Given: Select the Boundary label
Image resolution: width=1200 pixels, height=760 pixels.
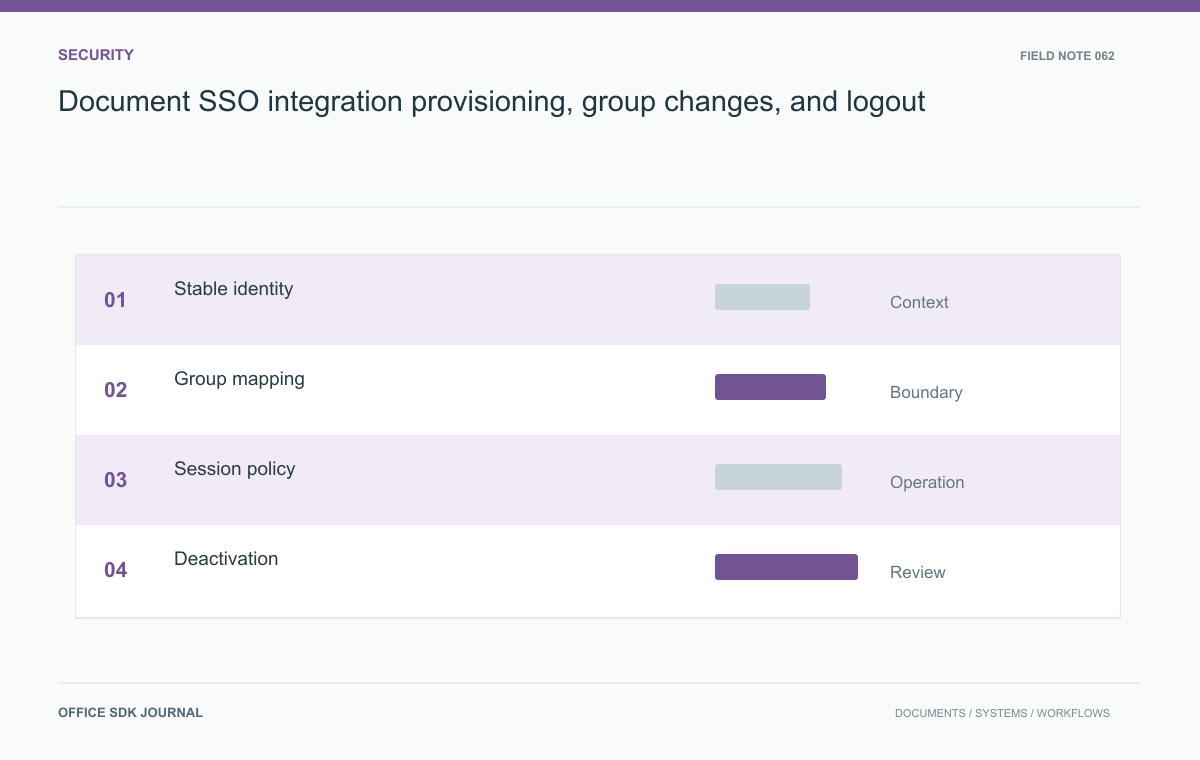Looking at the screenshot, I should point(926,392).
